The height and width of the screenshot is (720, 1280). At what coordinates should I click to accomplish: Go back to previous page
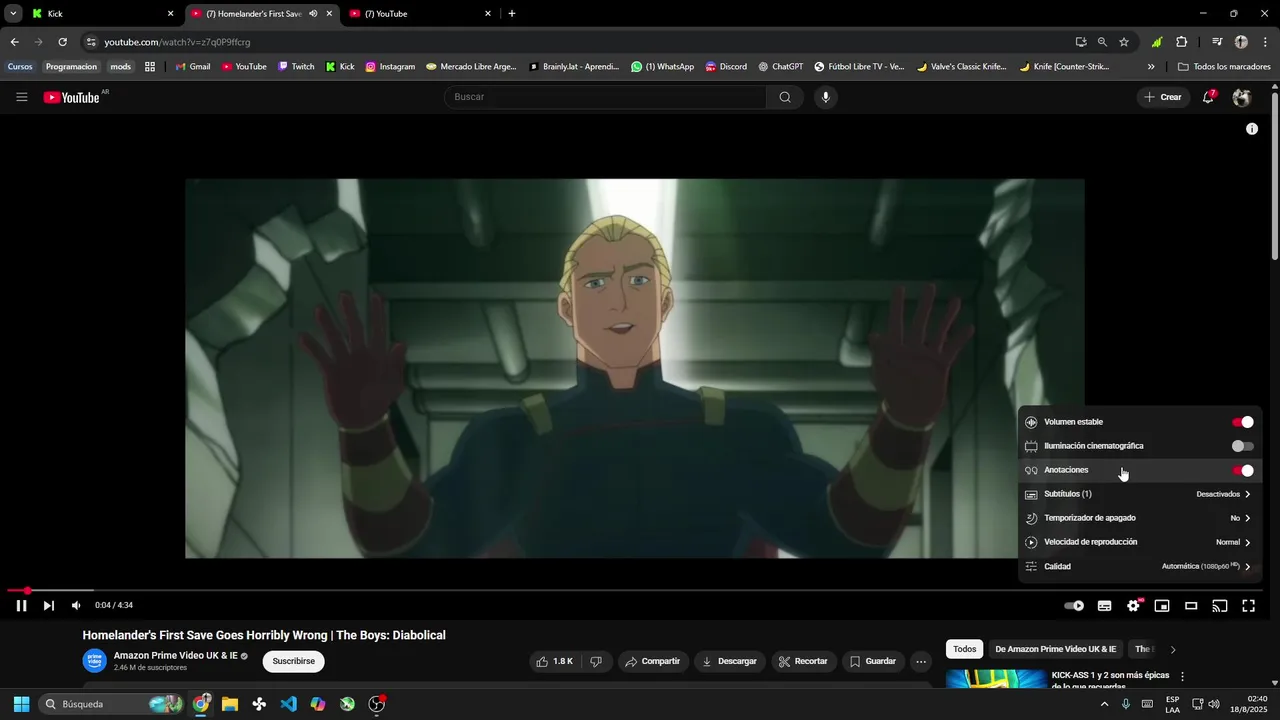coord(14,42)
